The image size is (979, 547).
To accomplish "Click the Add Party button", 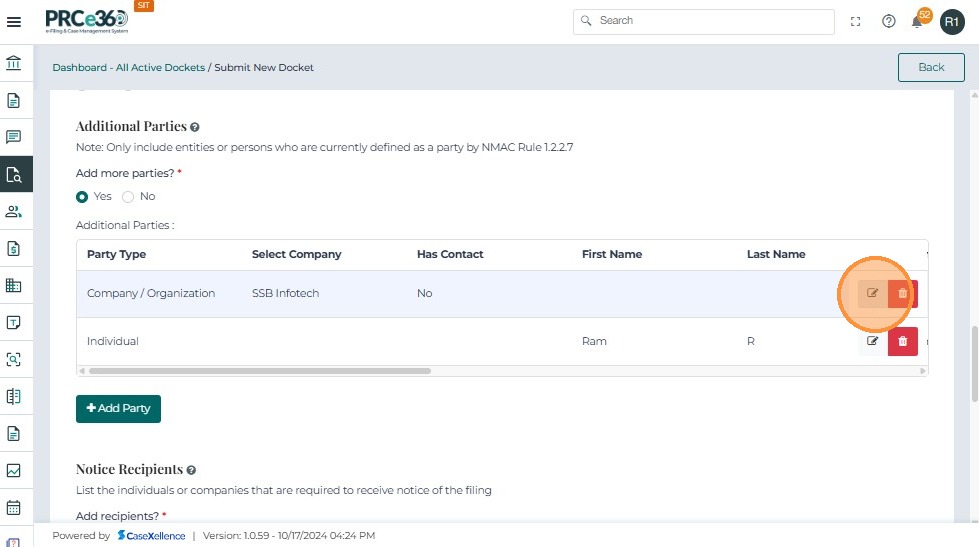I will (118, 409).
